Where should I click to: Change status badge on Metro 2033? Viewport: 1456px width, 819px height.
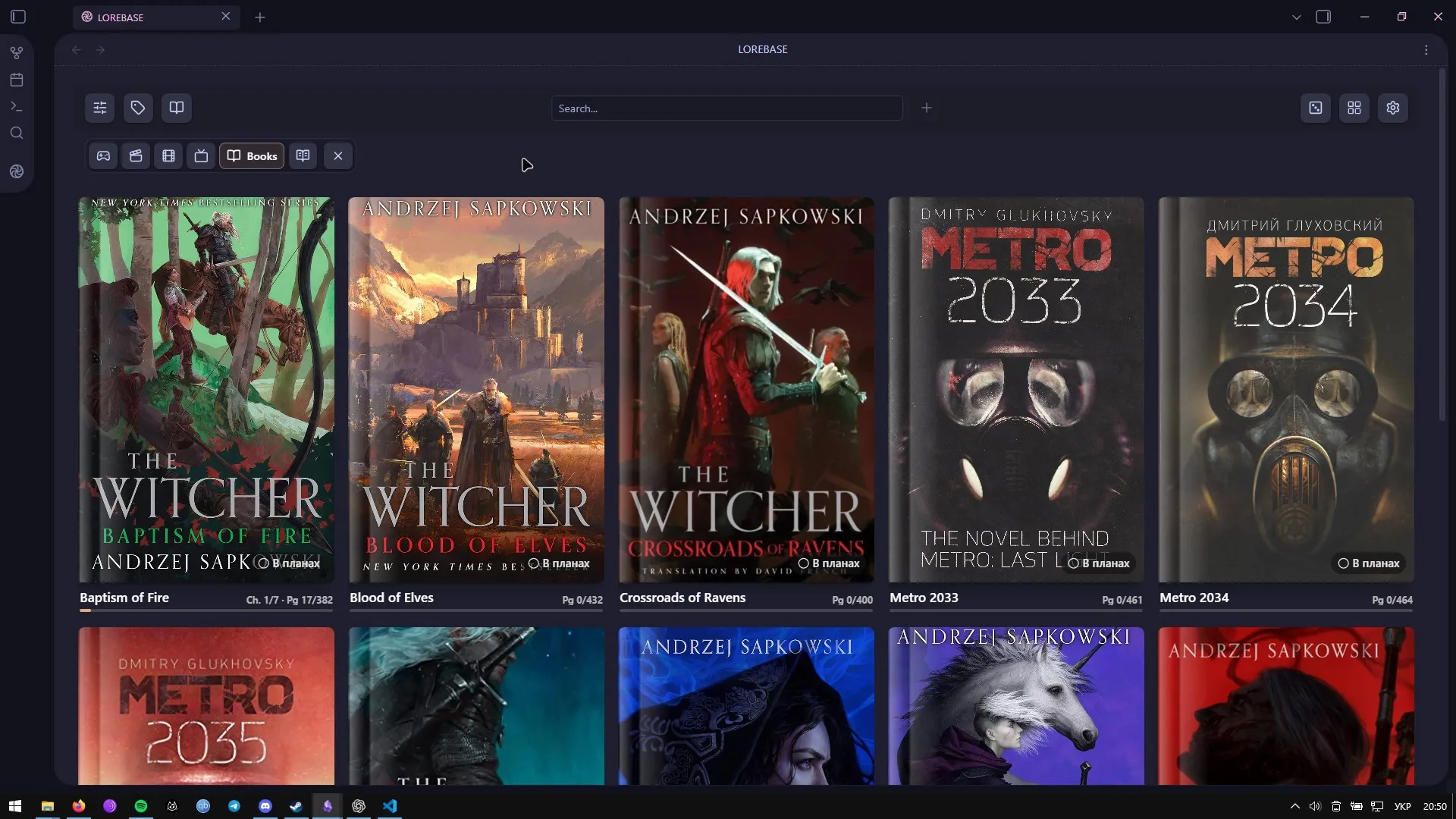pyautogui.click(x=1098, y=563)
